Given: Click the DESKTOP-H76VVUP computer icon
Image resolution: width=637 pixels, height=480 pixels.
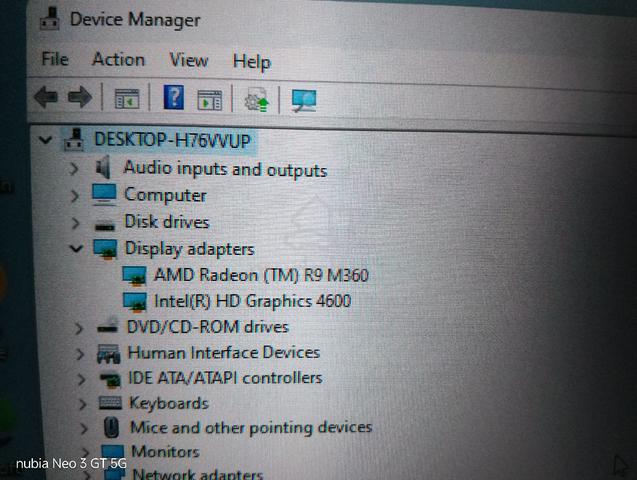Looking at the screenshot, I should (x=74, y=140).
